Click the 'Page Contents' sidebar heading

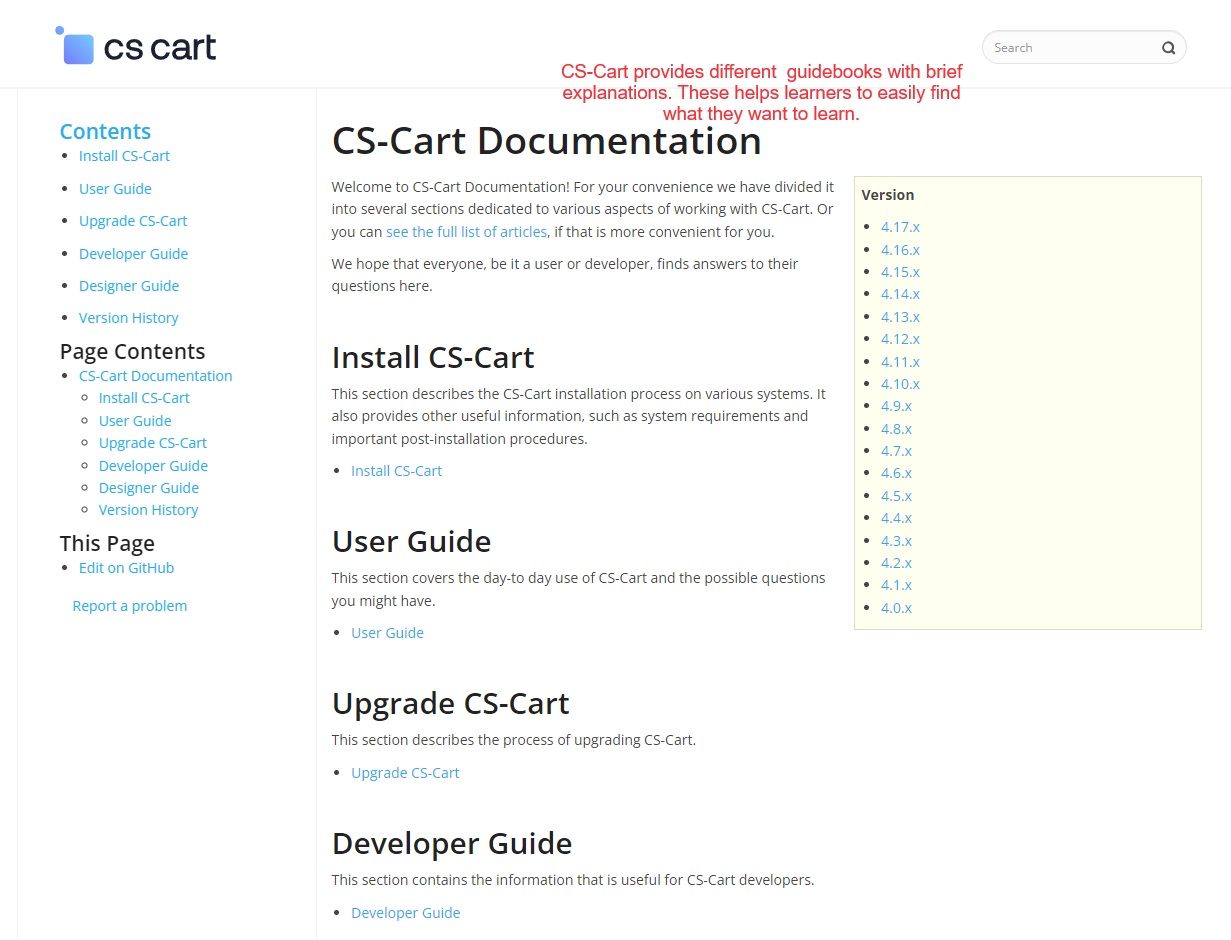(132, 352)
